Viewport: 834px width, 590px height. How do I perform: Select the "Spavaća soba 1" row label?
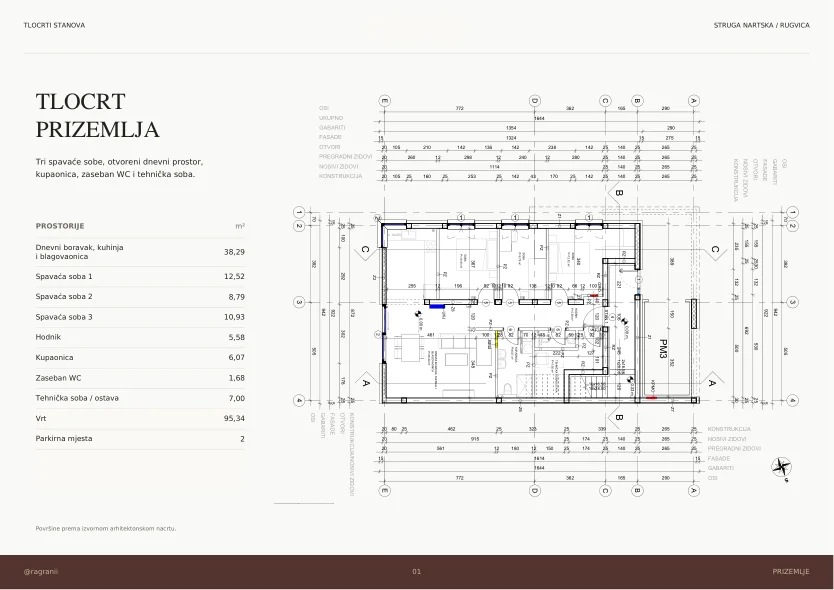[64, 277]
